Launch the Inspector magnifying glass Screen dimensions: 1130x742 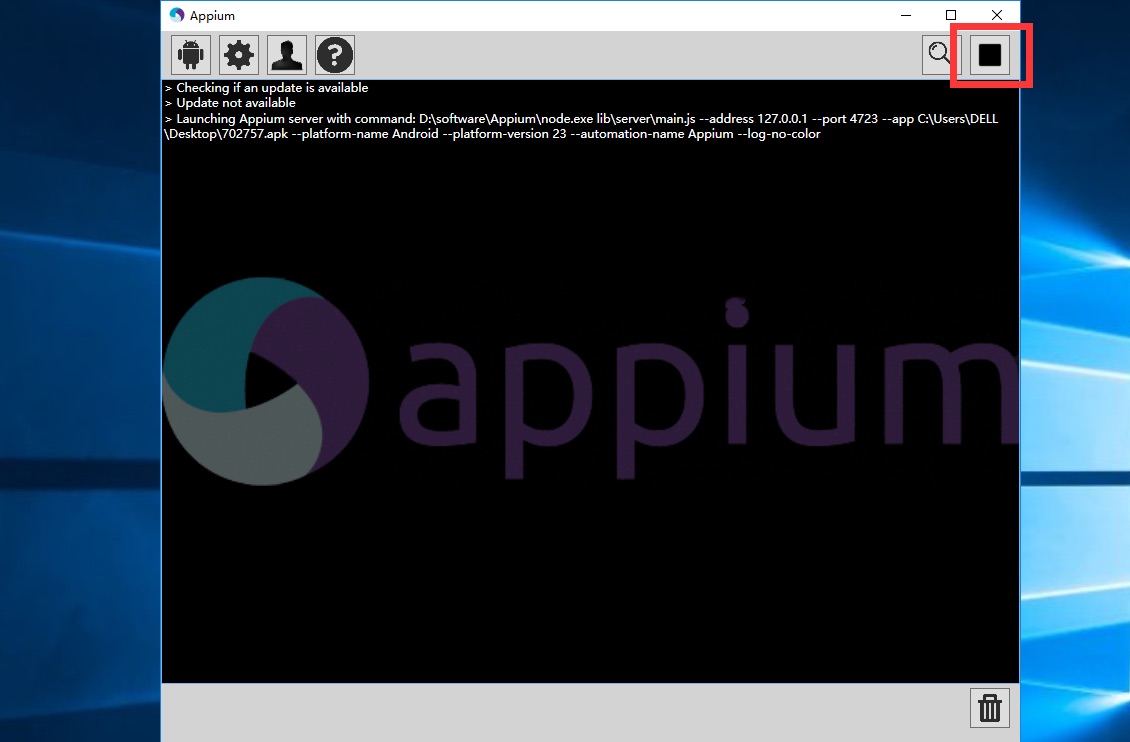tap(941, 55)
